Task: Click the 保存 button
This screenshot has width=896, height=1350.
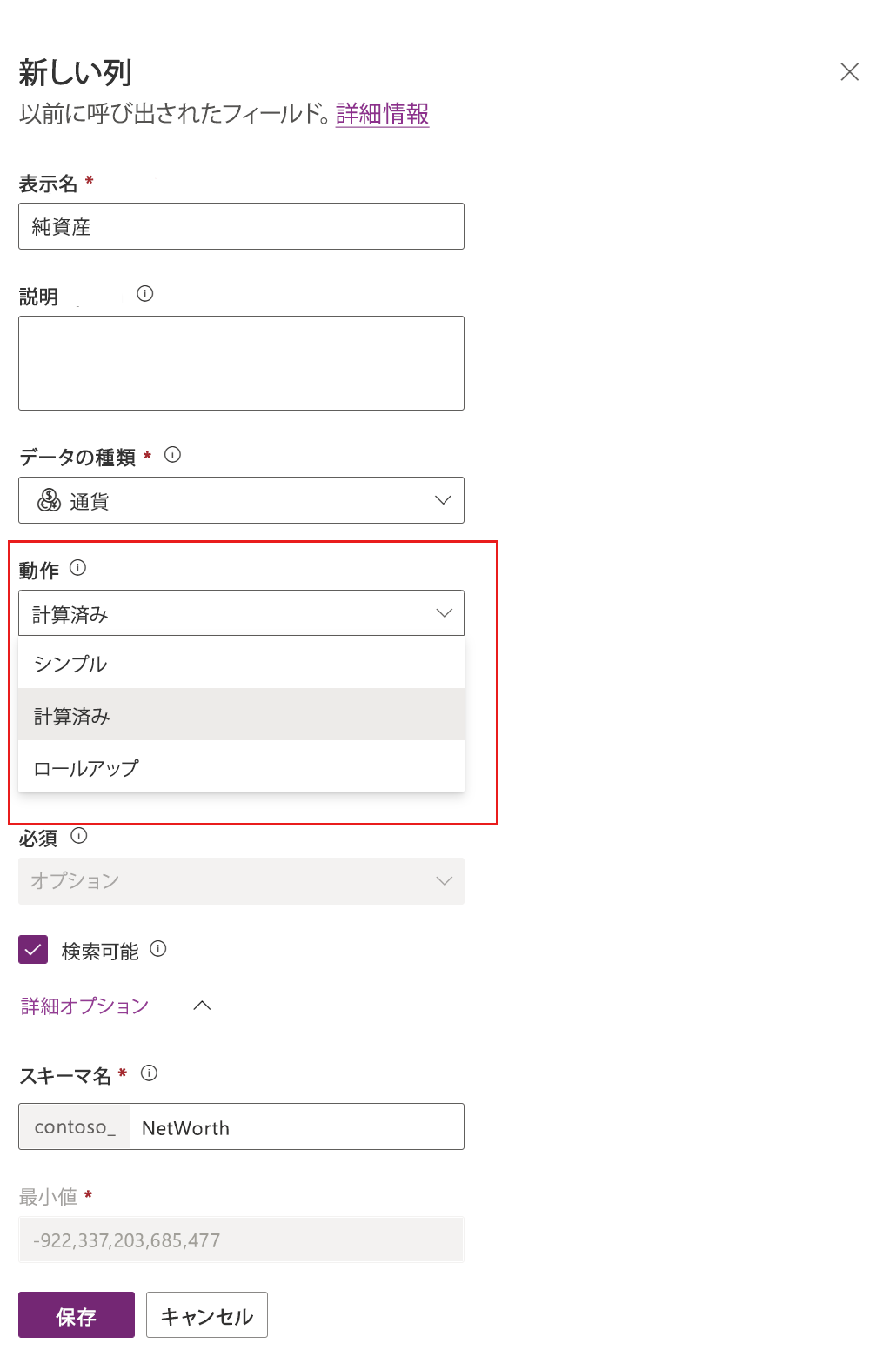Action: 76,1315
